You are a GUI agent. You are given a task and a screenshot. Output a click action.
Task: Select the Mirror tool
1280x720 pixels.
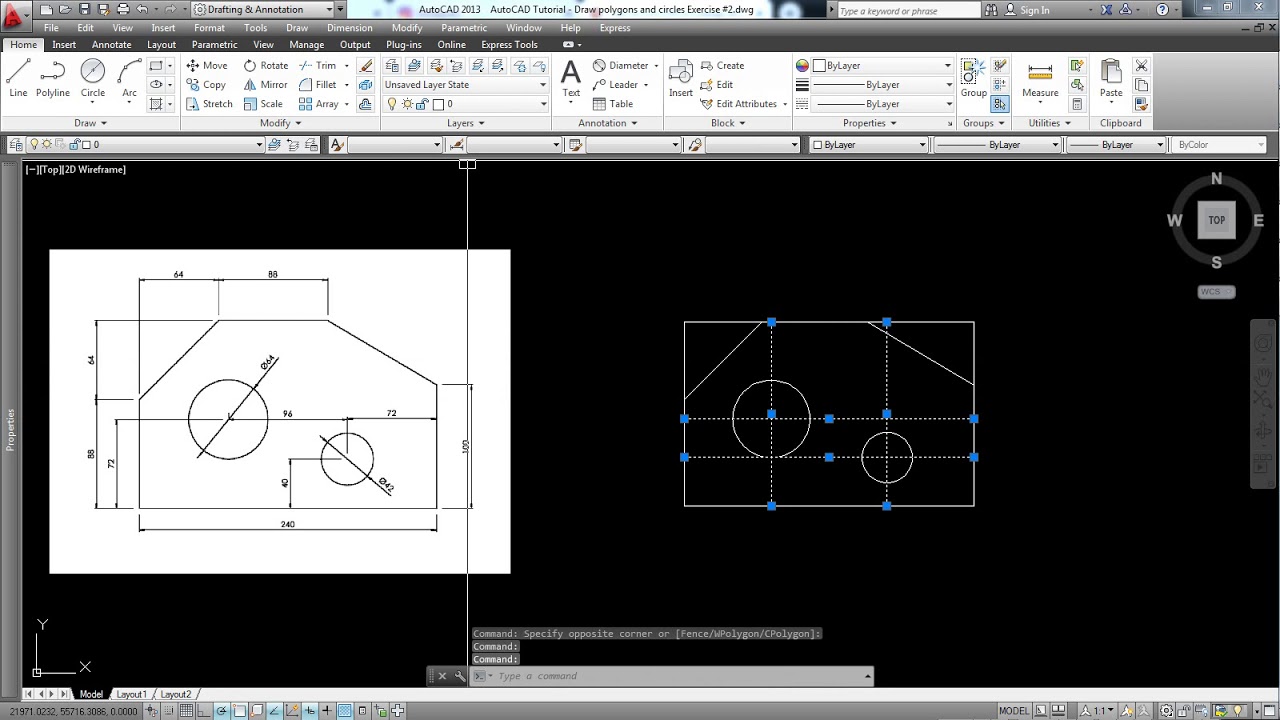pos(265,85)
